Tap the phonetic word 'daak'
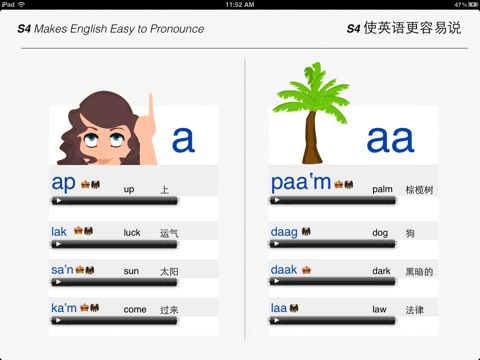This screenshot has height=360, width=480. coord(284,269)
